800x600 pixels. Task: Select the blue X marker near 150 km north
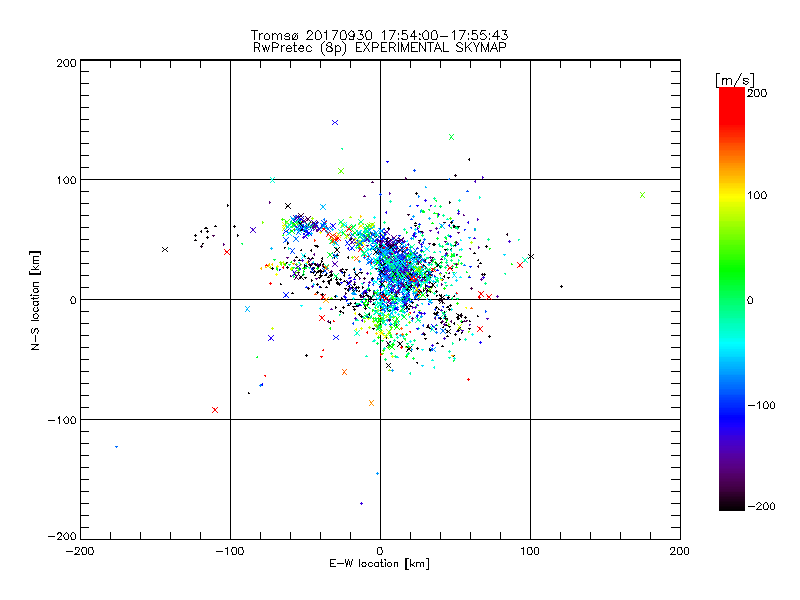point(335,122)
